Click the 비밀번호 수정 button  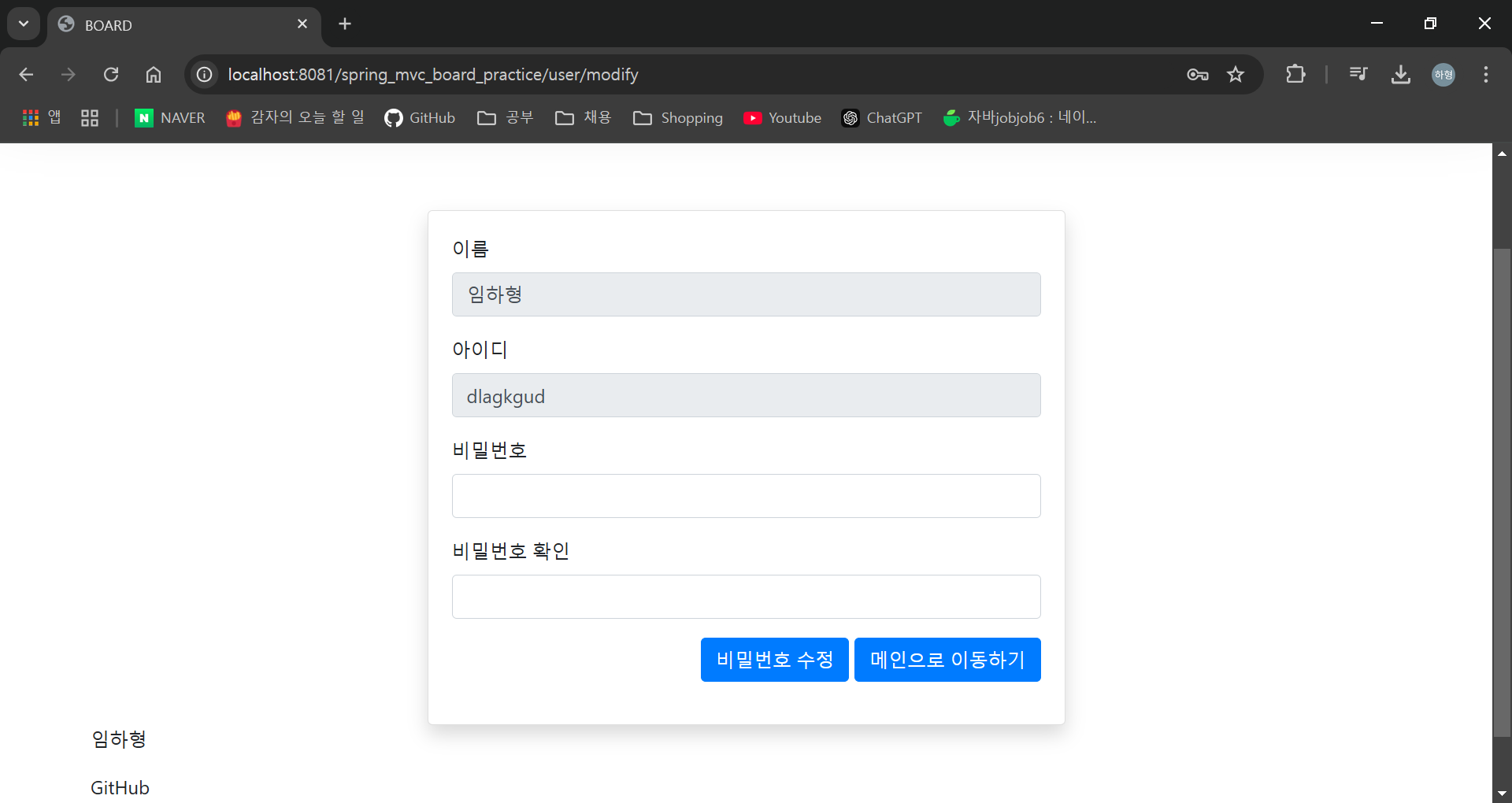tap(775, 660)
